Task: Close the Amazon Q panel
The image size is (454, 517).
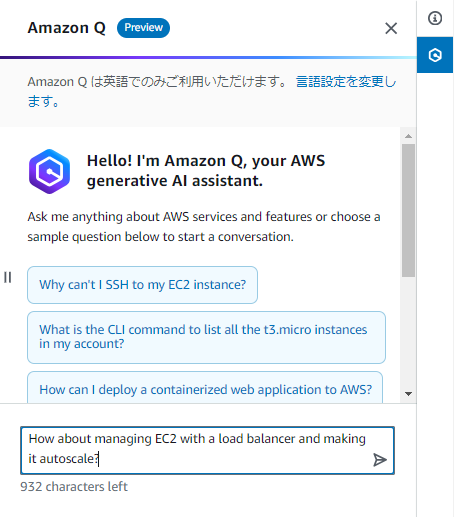Action: pyautogui.click(x=391, y=28)
